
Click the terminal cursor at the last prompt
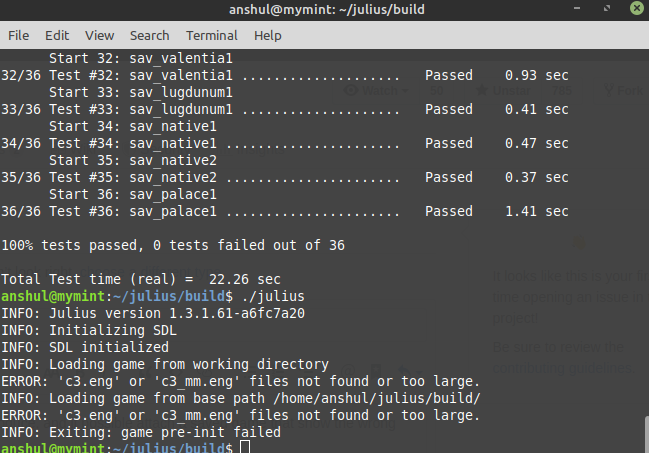click(245, 447)
